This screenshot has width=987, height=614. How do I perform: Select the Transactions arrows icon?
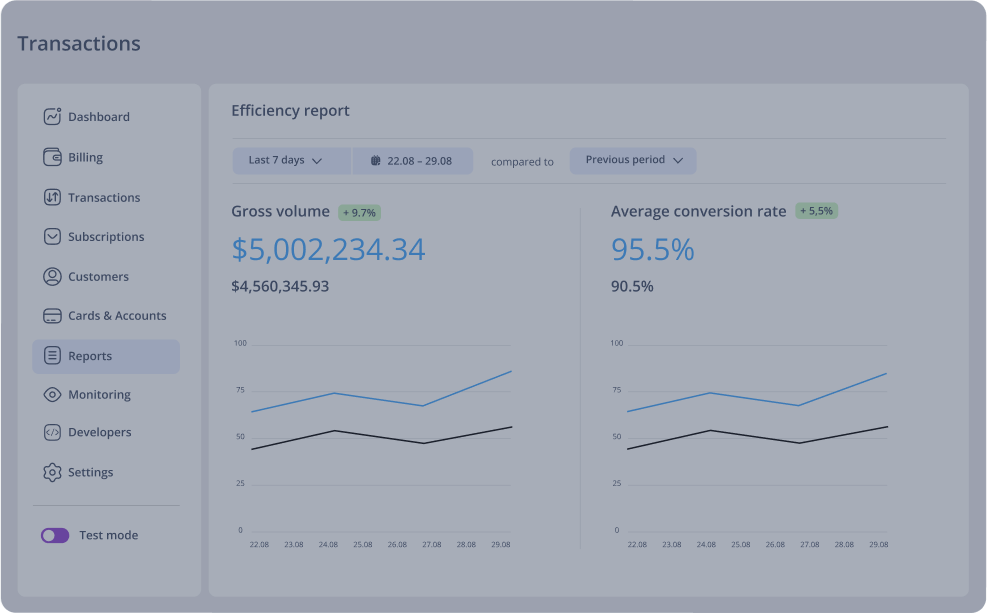pos(51,197)
